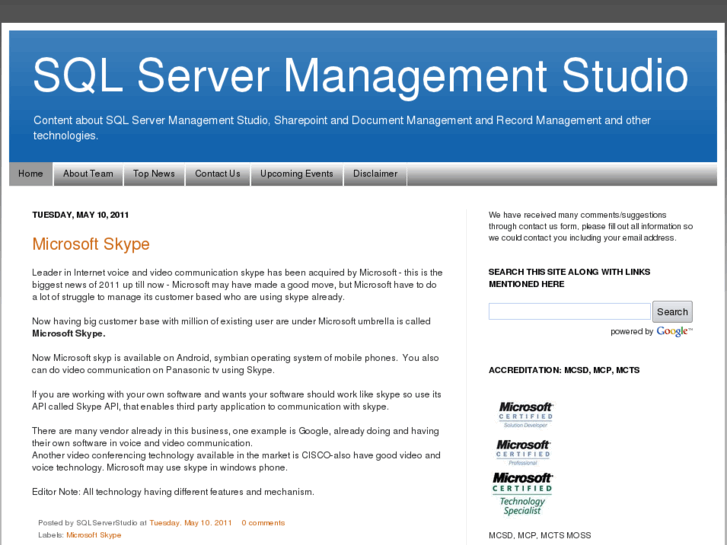Open the Home navigation tab
Screen dimensions: 727x545
click(31, 174)
